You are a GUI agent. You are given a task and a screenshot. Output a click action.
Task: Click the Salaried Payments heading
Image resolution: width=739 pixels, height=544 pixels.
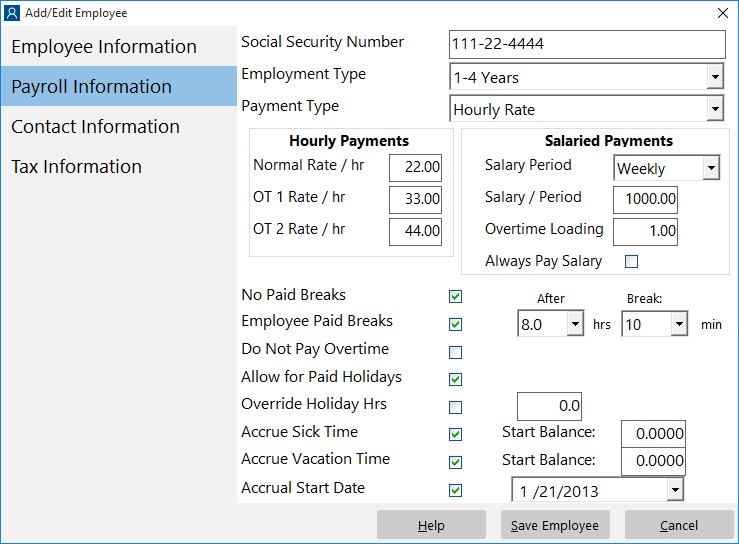tap(608, 140)
